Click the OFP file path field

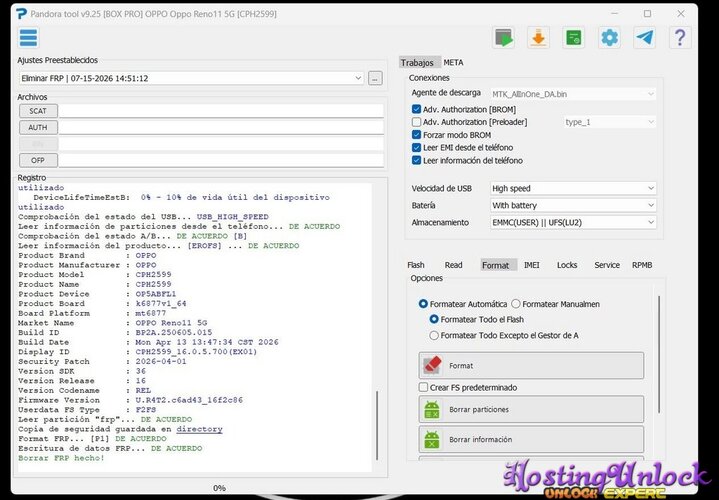pos(221,161)
